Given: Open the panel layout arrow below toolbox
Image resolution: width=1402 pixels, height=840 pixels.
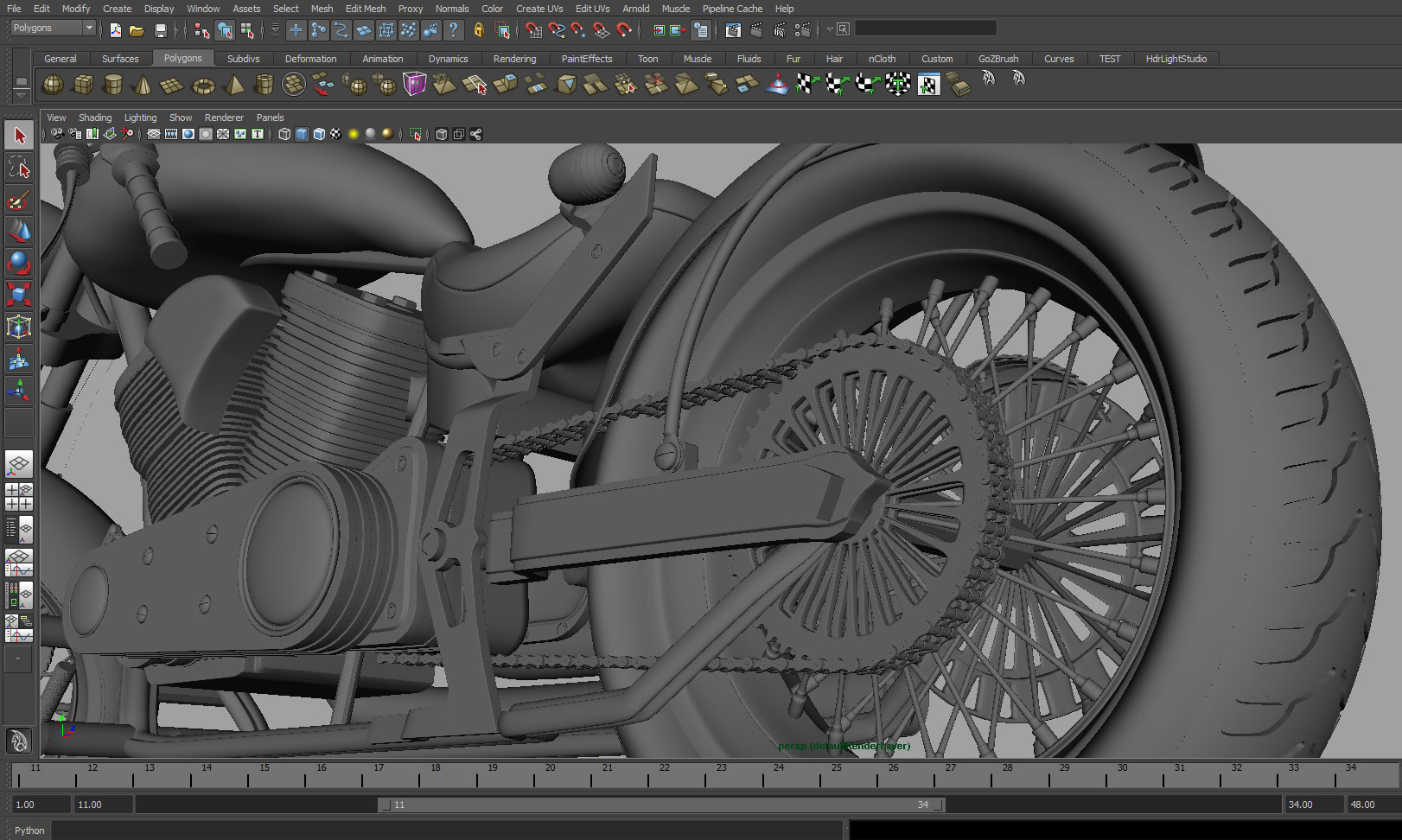Looking at the screenshot, I should tap(18, 659).
